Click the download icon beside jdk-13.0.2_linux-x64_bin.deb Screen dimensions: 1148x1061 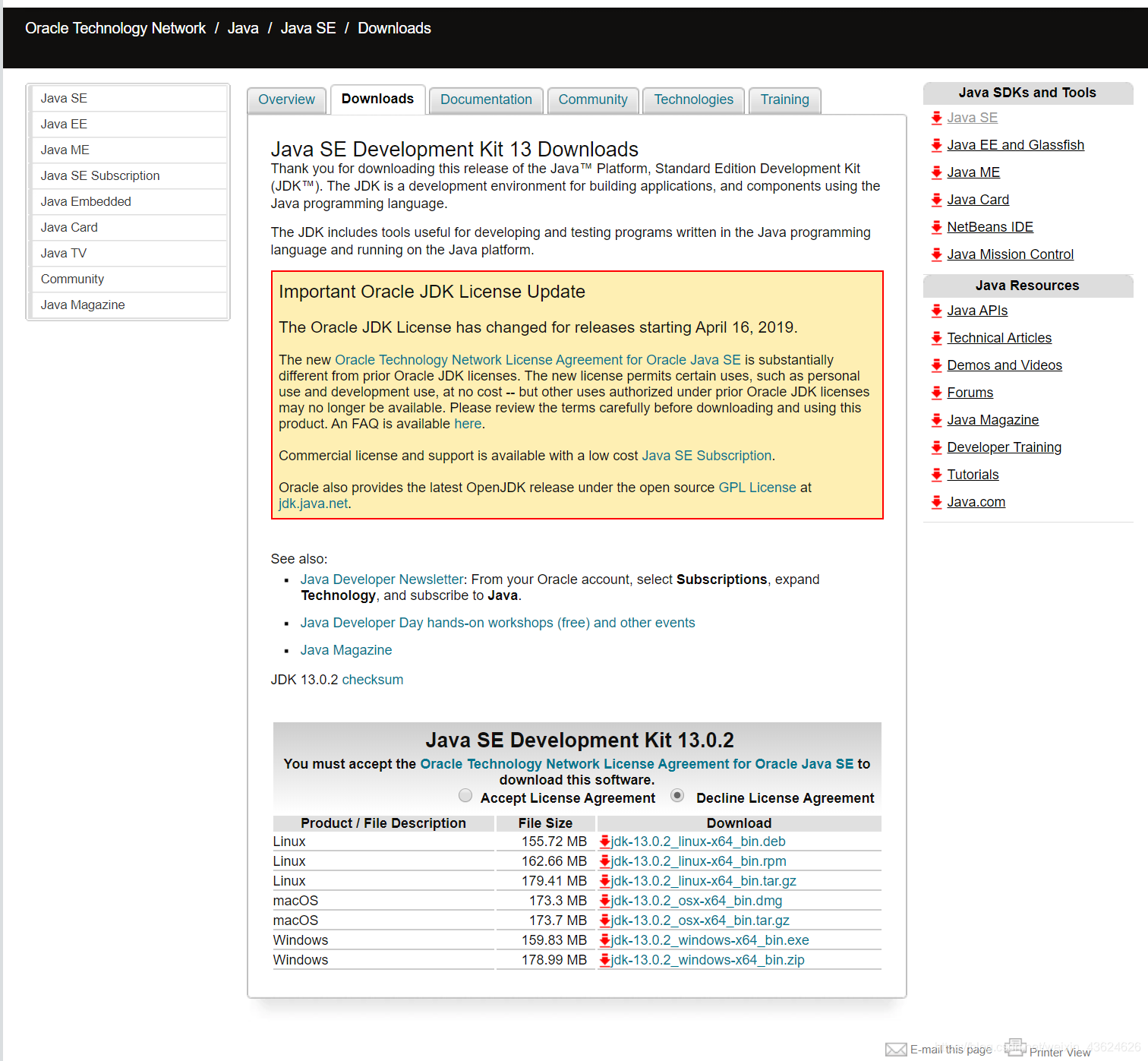[605, 842]
